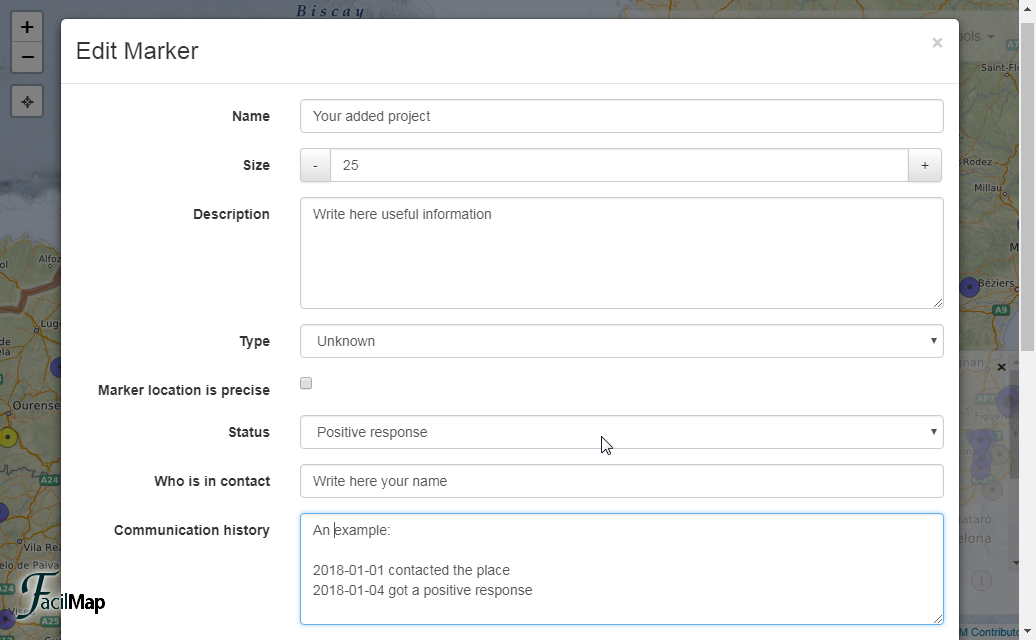Open the Tools menu behind dialog
1036x640 pixels.
pyautogui.click(x=975, y=37)
